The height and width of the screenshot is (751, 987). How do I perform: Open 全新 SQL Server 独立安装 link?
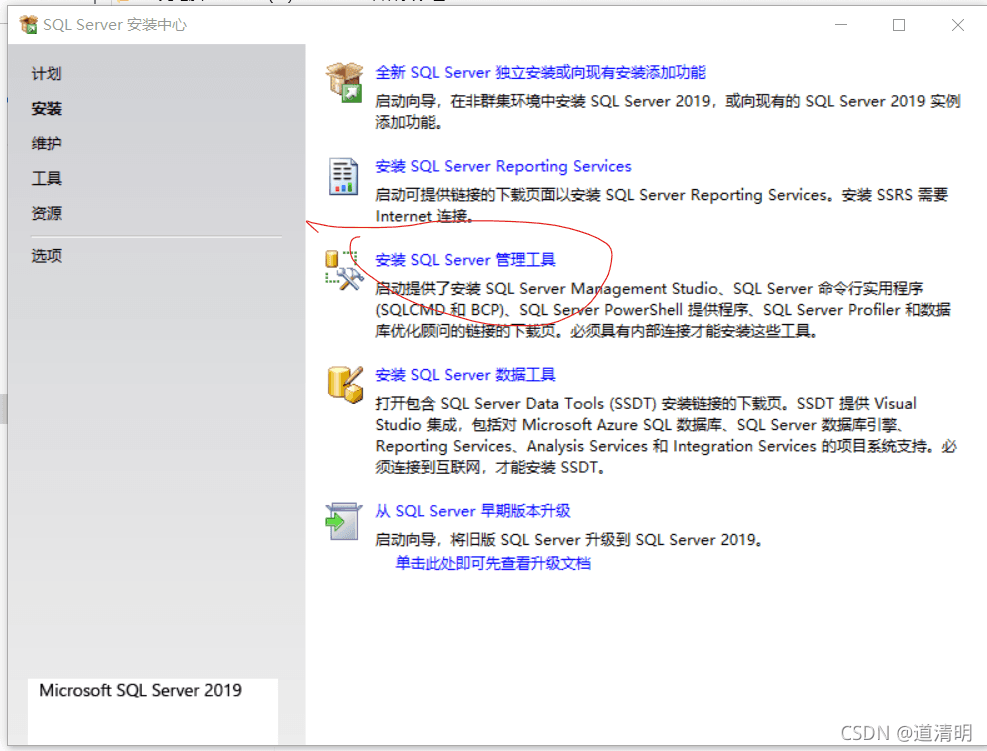point(540,72)
